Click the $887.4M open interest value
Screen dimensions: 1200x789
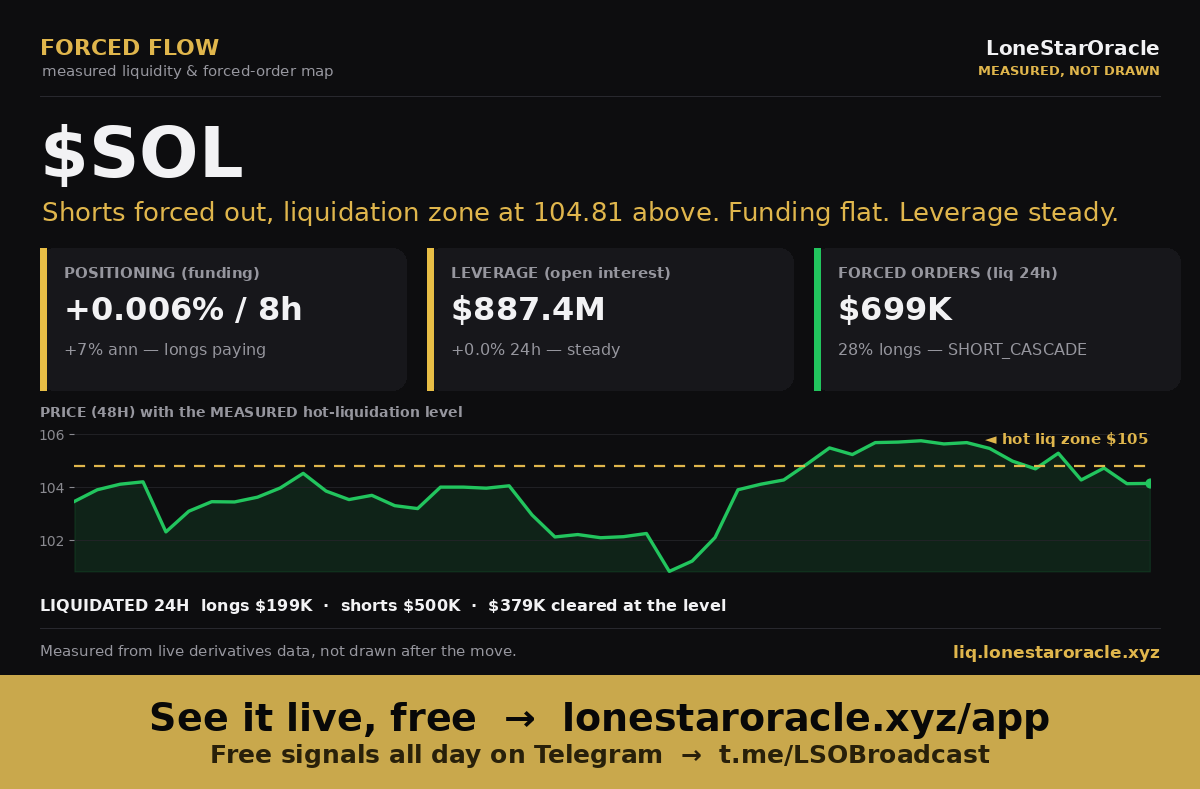point(528,310)
